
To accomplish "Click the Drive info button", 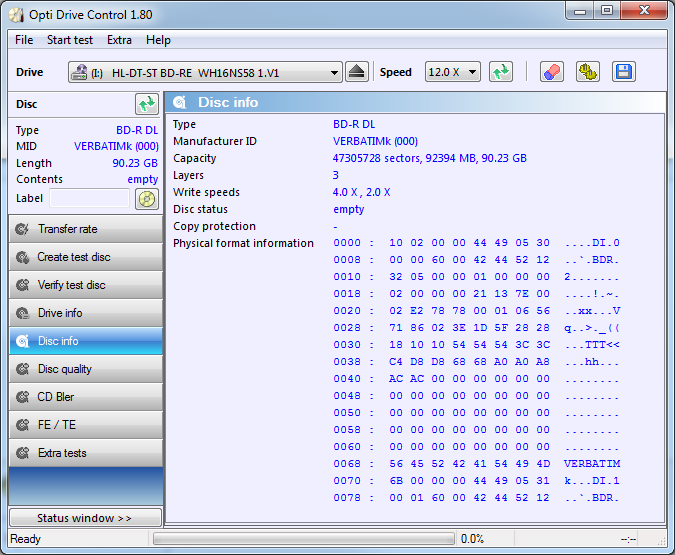I will click(85, 313).
